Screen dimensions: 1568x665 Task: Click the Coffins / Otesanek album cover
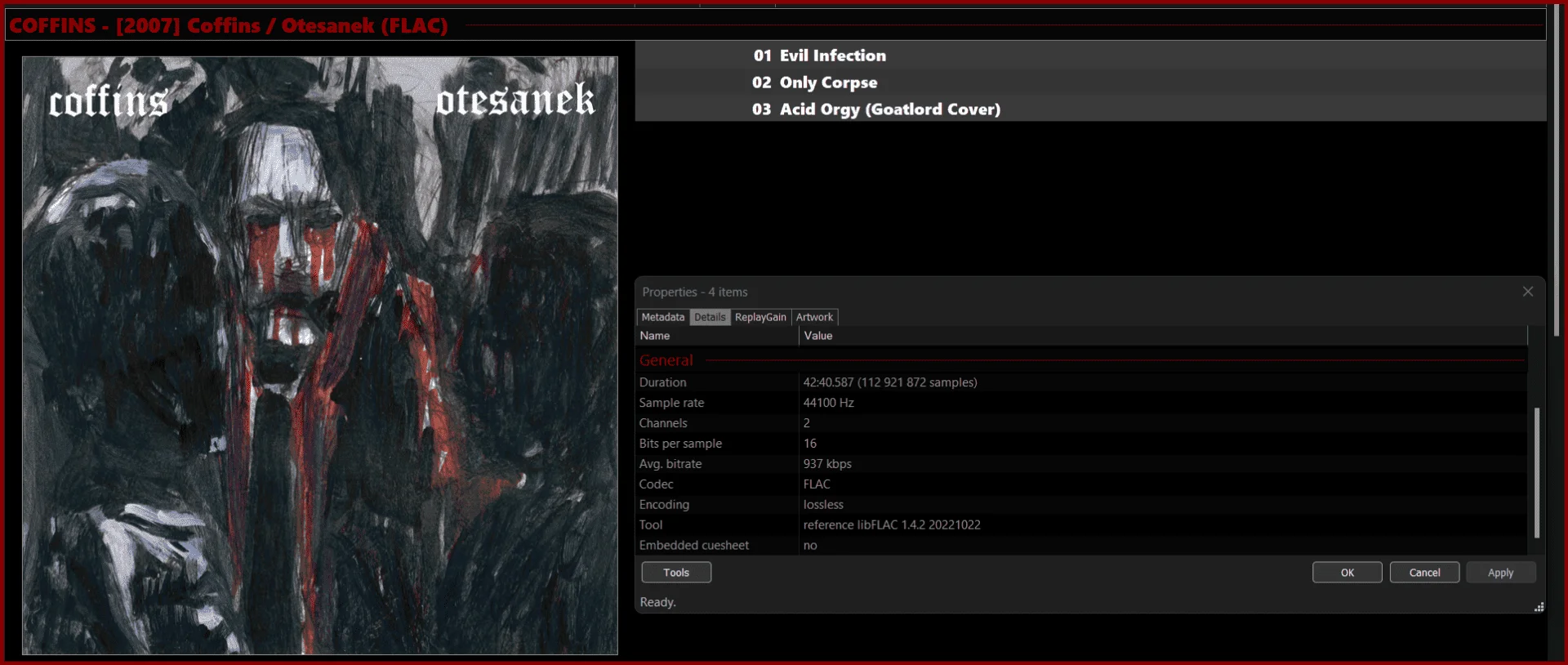click(320, 355)
